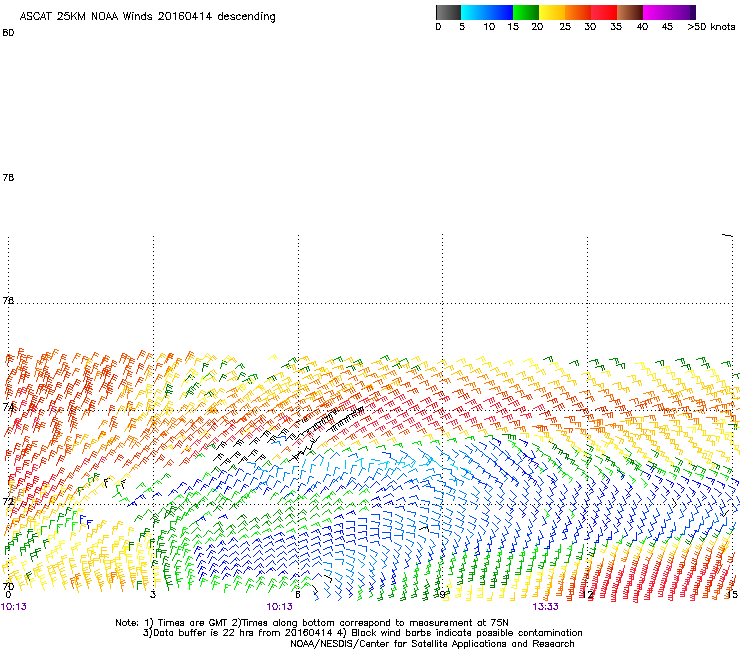Click the longitude 6 axis label
740x650 pixels.
coord(298,594)
